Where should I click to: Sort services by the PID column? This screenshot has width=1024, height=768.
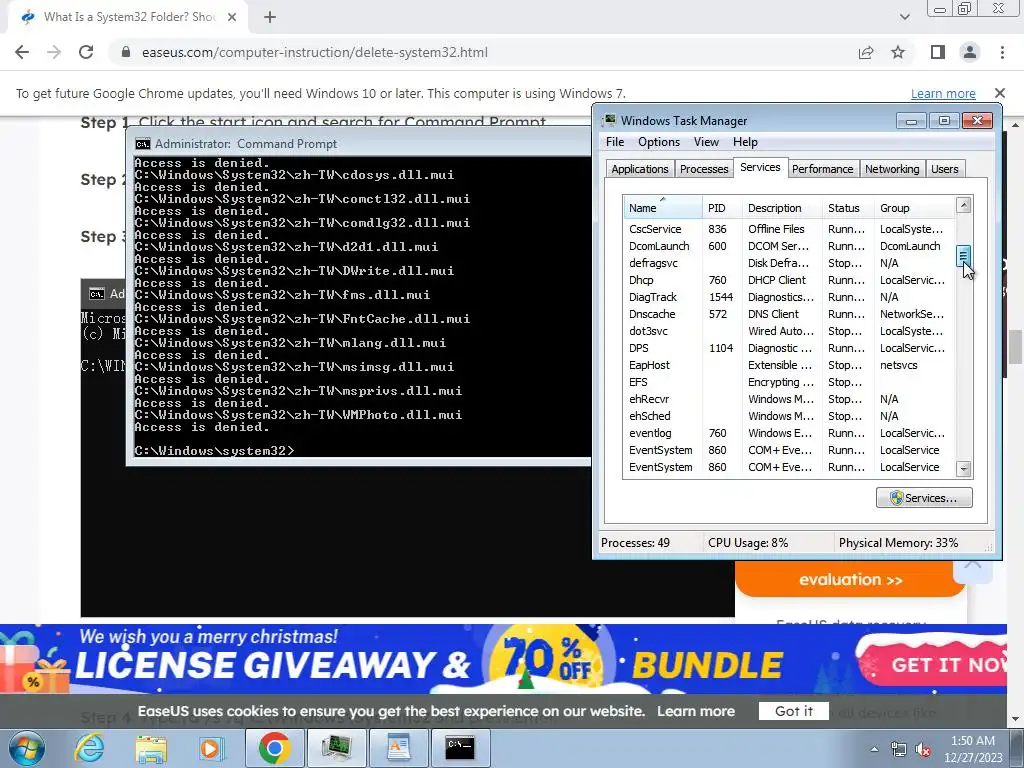point(722,208)
